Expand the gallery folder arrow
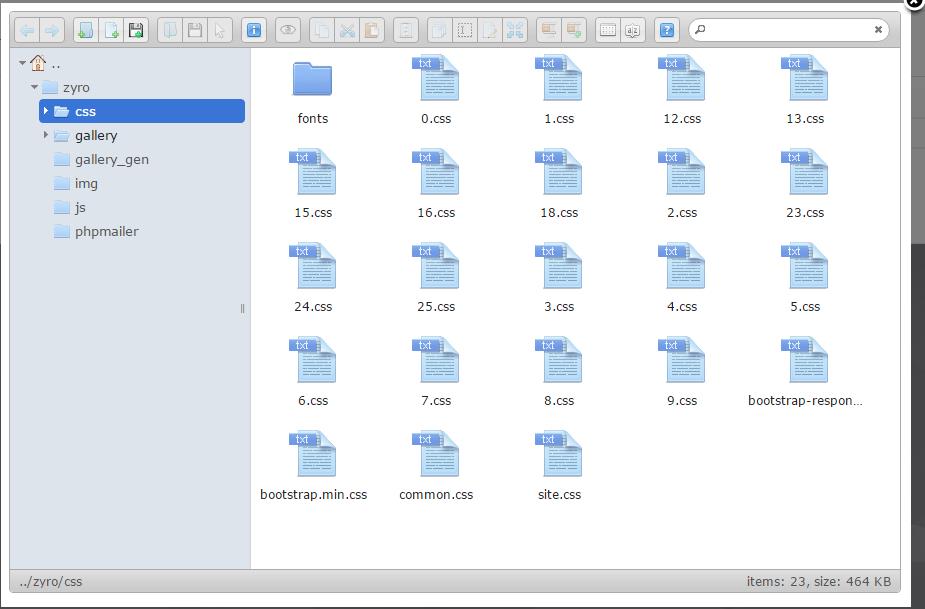This screenshot has width=925, height=609. point(45,135)
